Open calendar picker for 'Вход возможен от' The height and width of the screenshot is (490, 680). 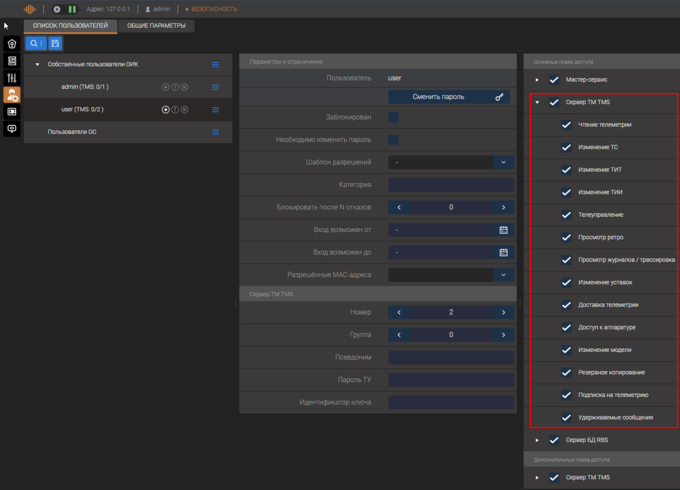(503, 230)
